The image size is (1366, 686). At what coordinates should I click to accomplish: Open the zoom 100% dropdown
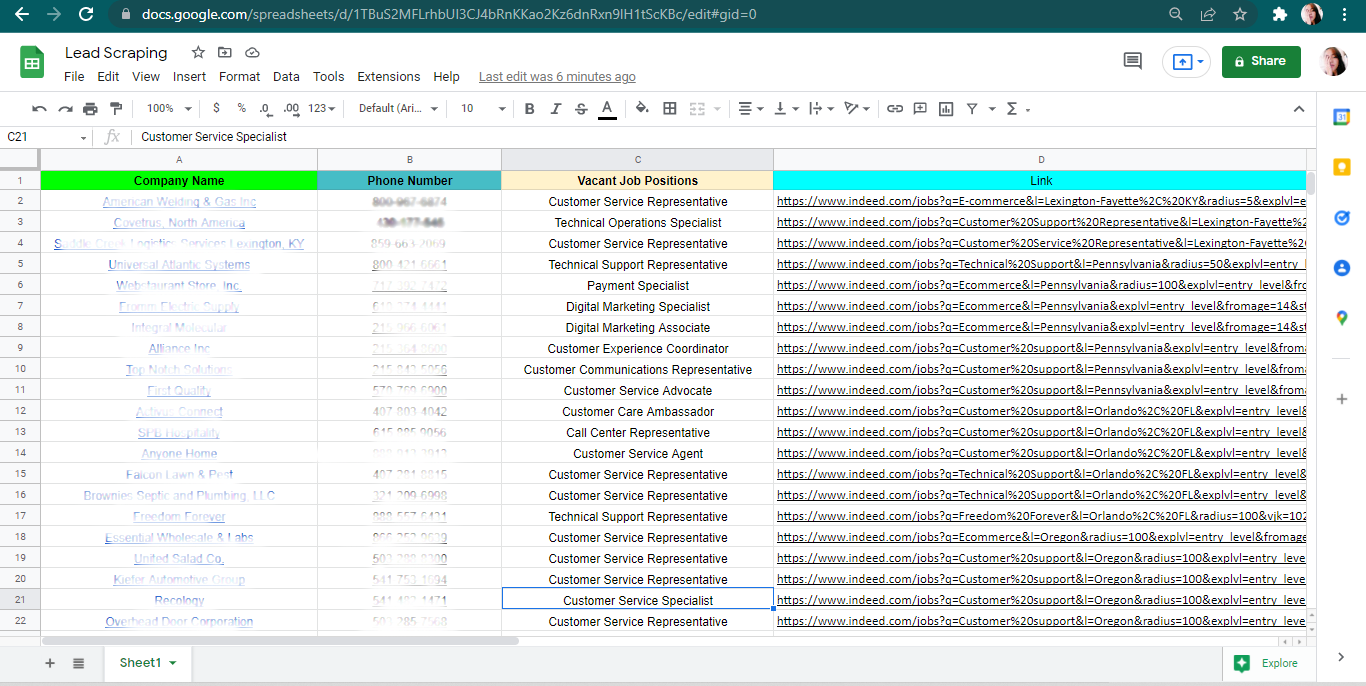pos(166,109)
